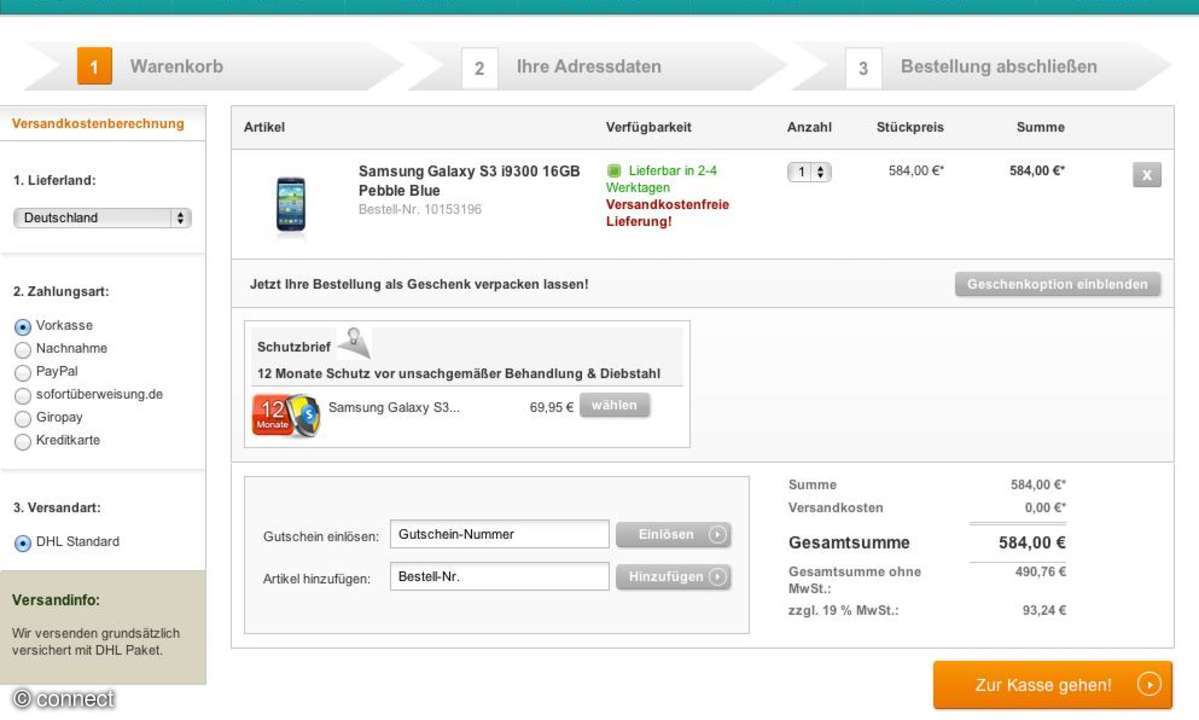Open the Lieferland Deutschland dropdown
1199x720 pixels.
click(102, 218)
